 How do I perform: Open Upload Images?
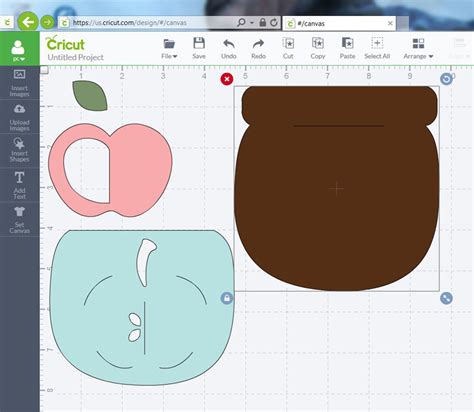click(x=19, y=117)
